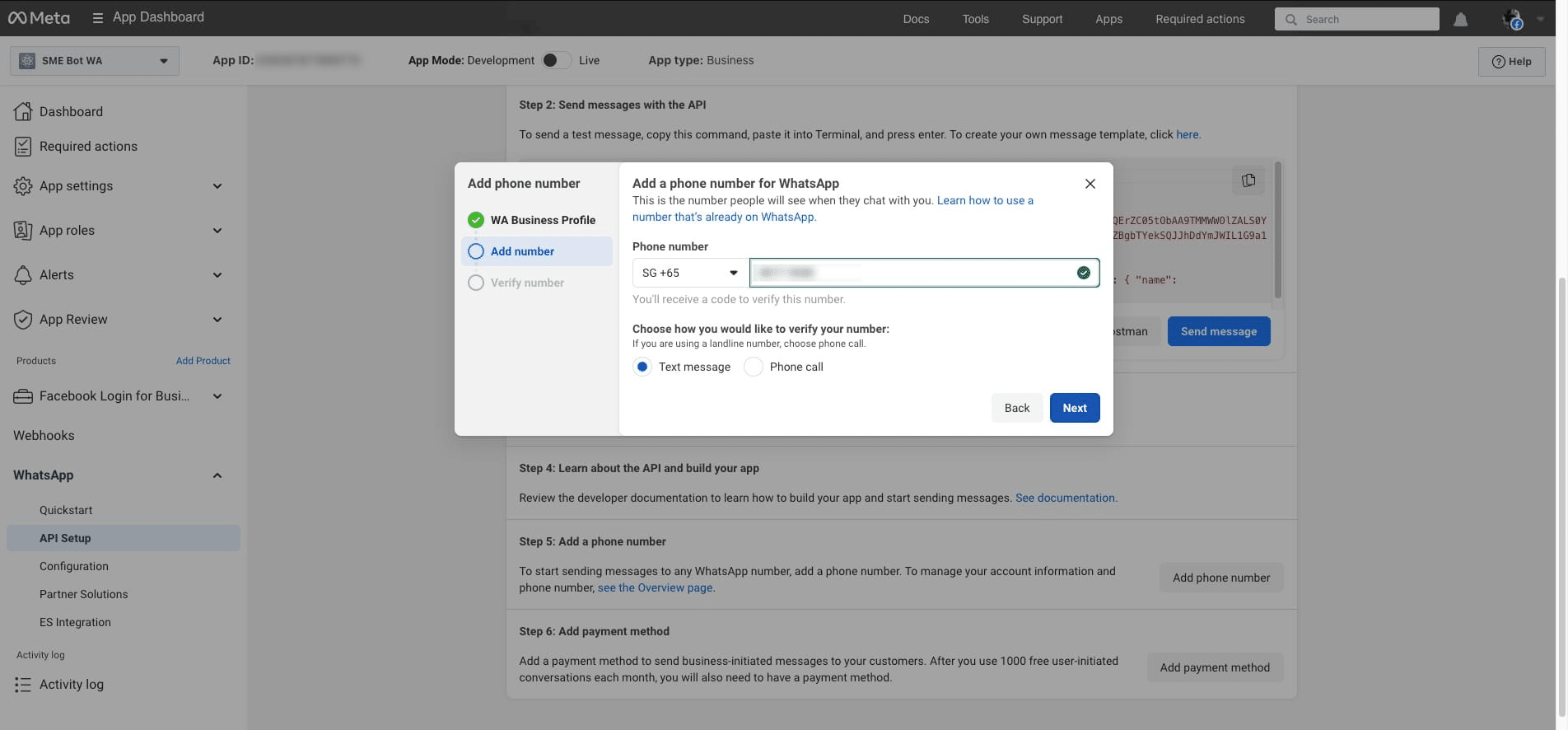This screenshot has width=1568, height=730.
Task: Open Tools in top navigation
Action: click(x=975, y=19)
